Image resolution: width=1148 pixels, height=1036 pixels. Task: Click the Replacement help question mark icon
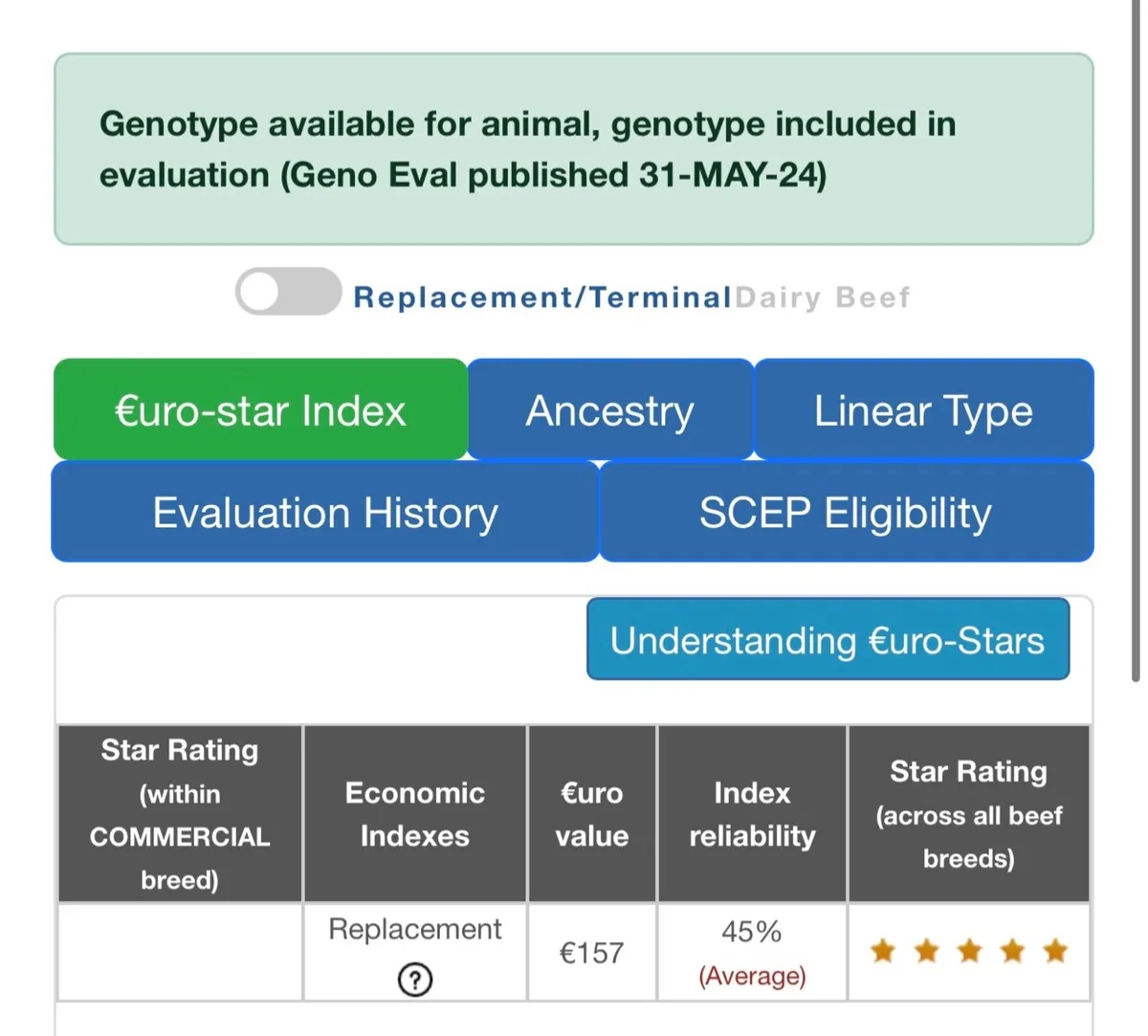click(414, 980)
